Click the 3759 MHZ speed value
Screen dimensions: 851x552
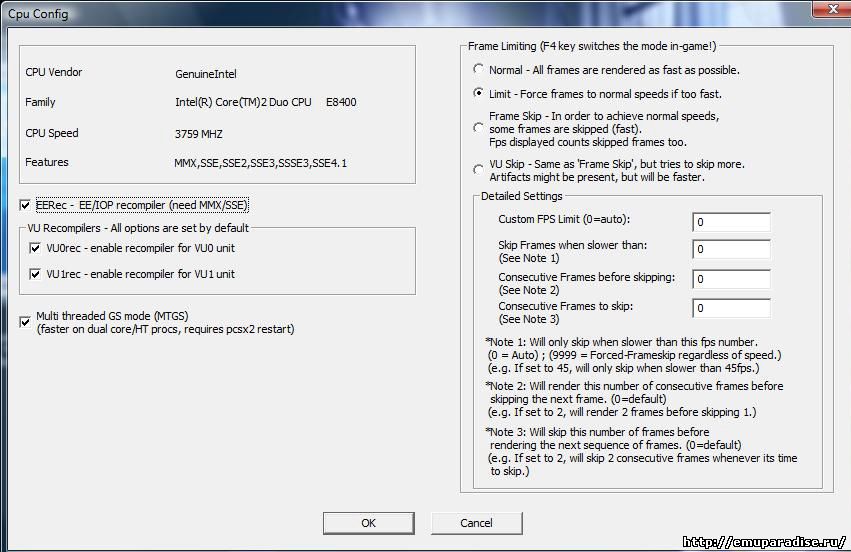click(199, 134)
